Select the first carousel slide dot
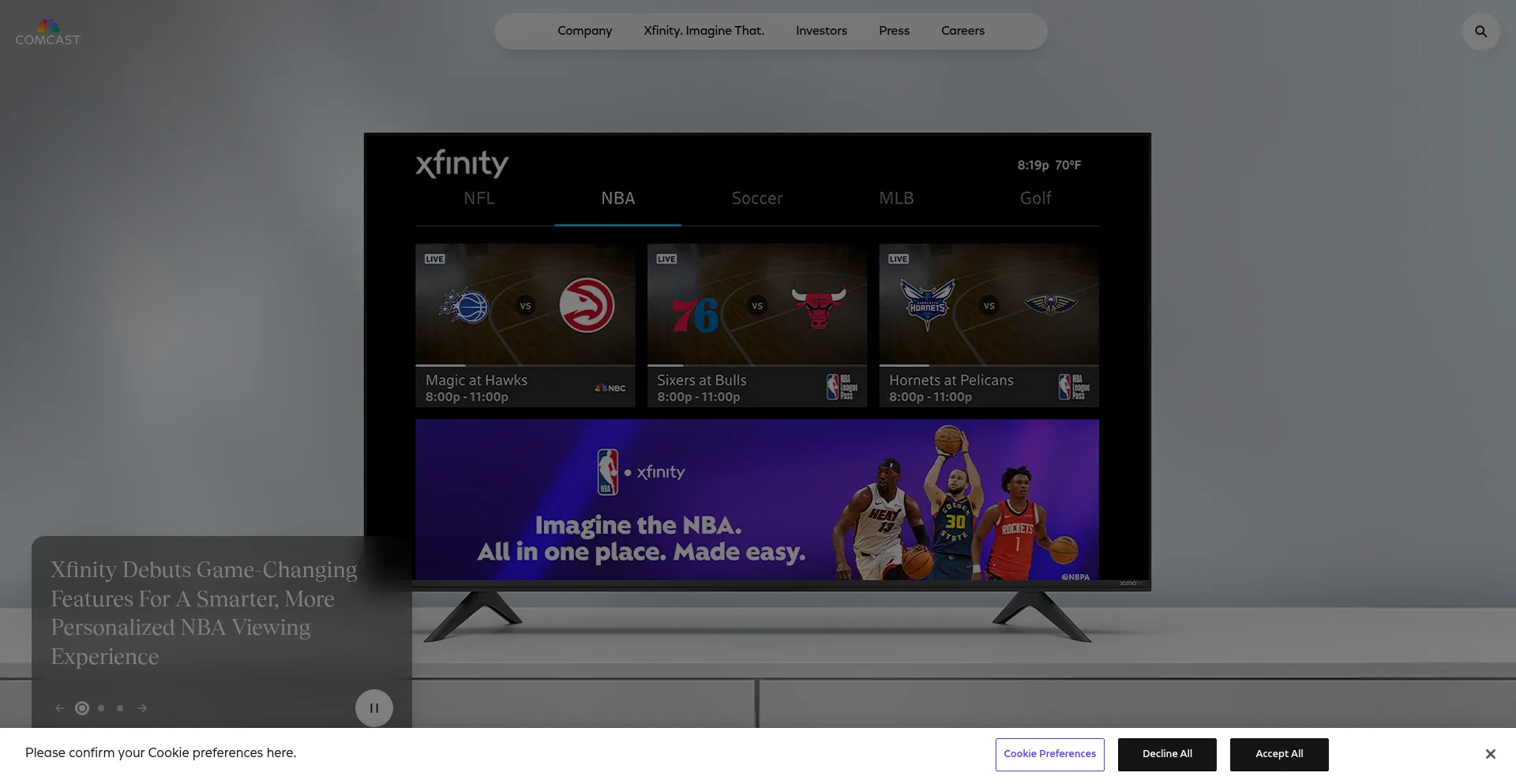The width and height of the screenshot is (1516, 784). (x=82, y=708)
